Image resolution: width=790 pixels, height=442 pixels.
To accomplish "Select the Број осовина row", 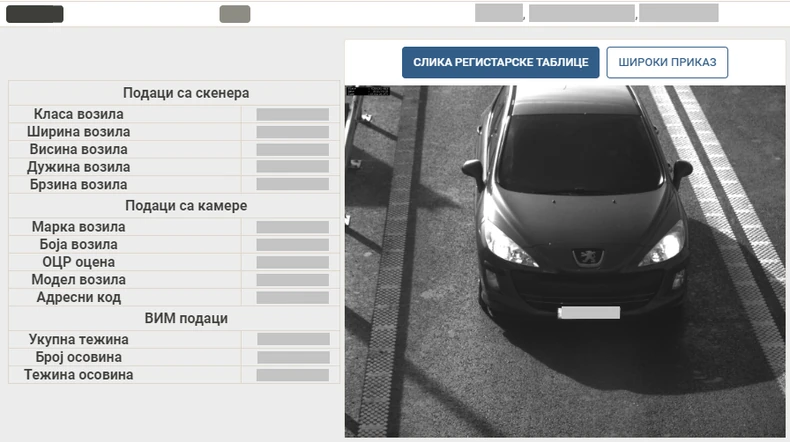I will pyautogui.click(x=174, y=357).
